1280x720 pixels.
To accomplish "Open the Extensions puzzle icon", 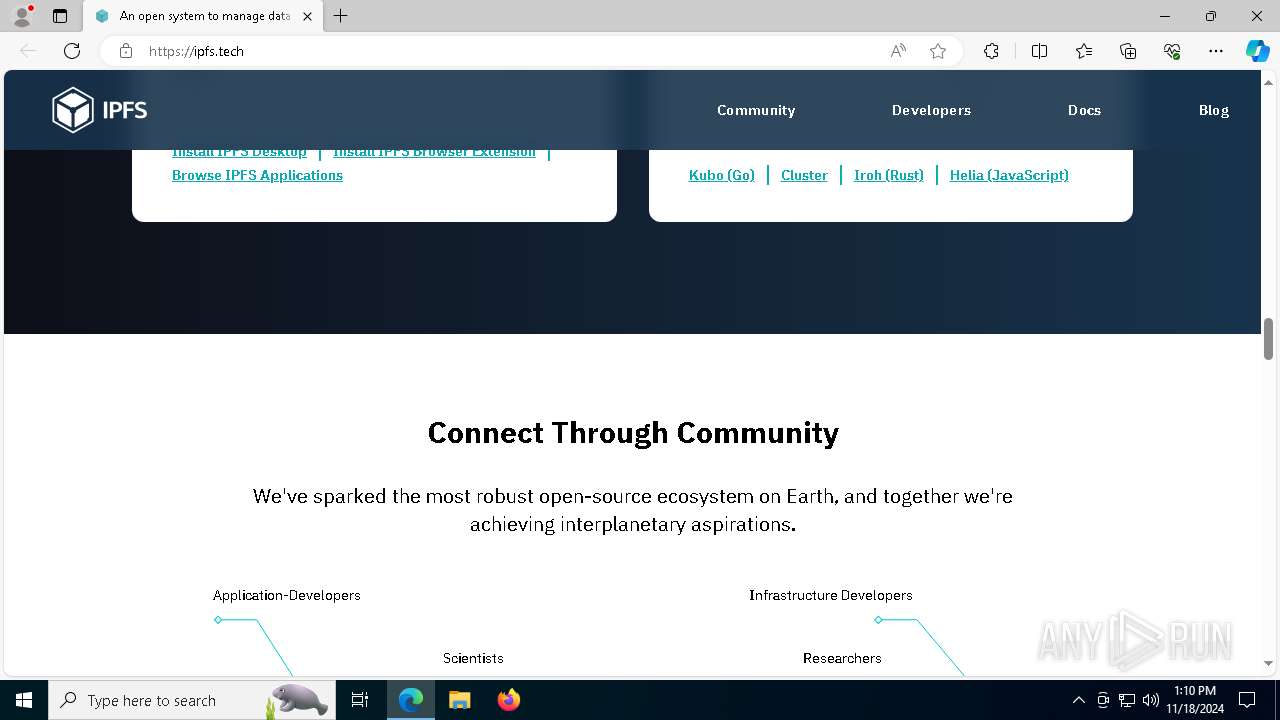I will (991, 51).
